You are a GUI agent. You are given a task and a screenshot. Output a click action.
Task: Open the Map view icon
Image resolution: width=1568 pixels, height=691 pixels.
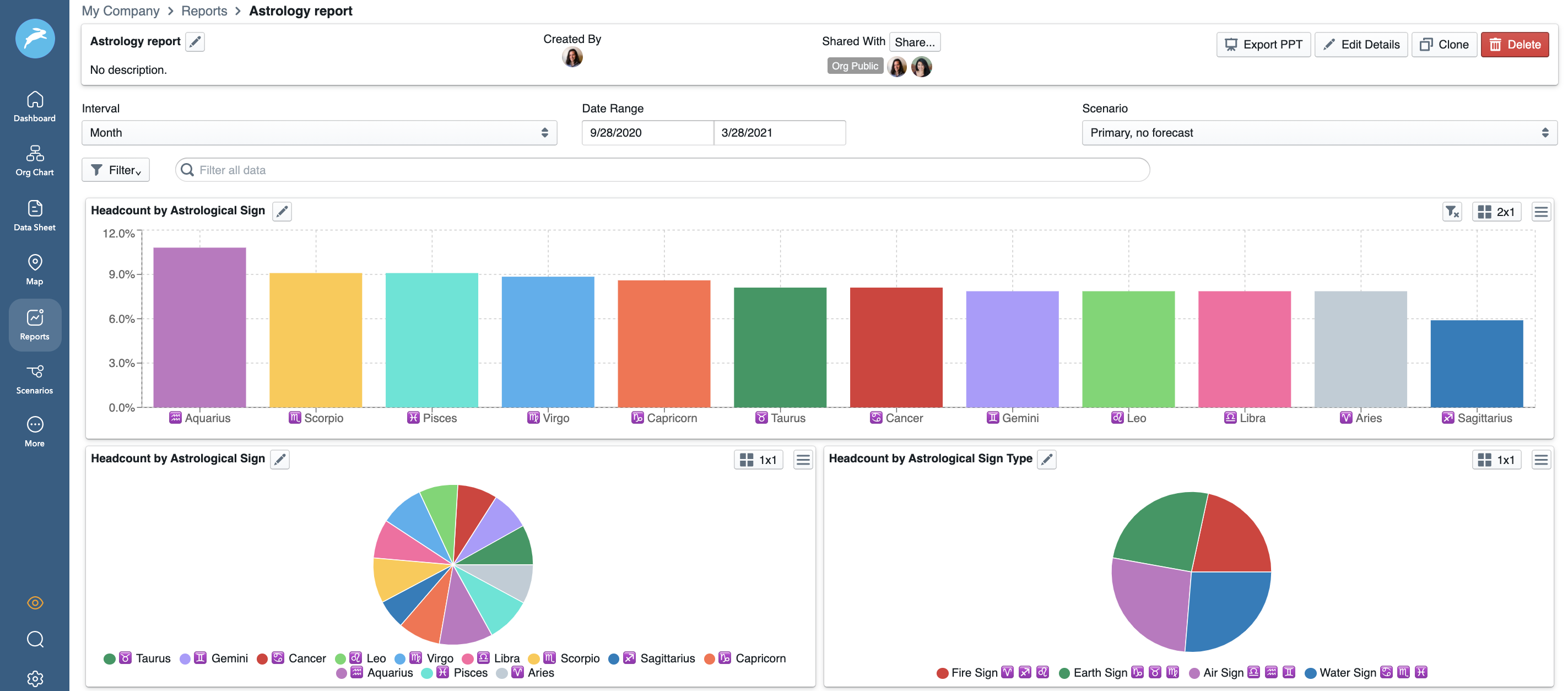point(35,268)
